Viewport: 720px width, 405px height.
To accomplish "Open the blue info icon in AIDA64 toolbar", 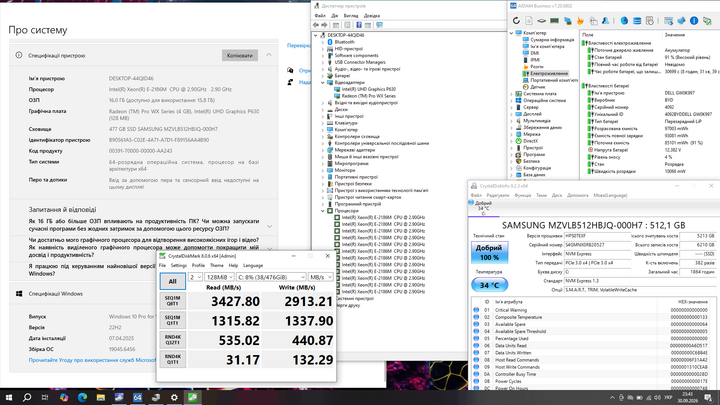I will 694,21.
